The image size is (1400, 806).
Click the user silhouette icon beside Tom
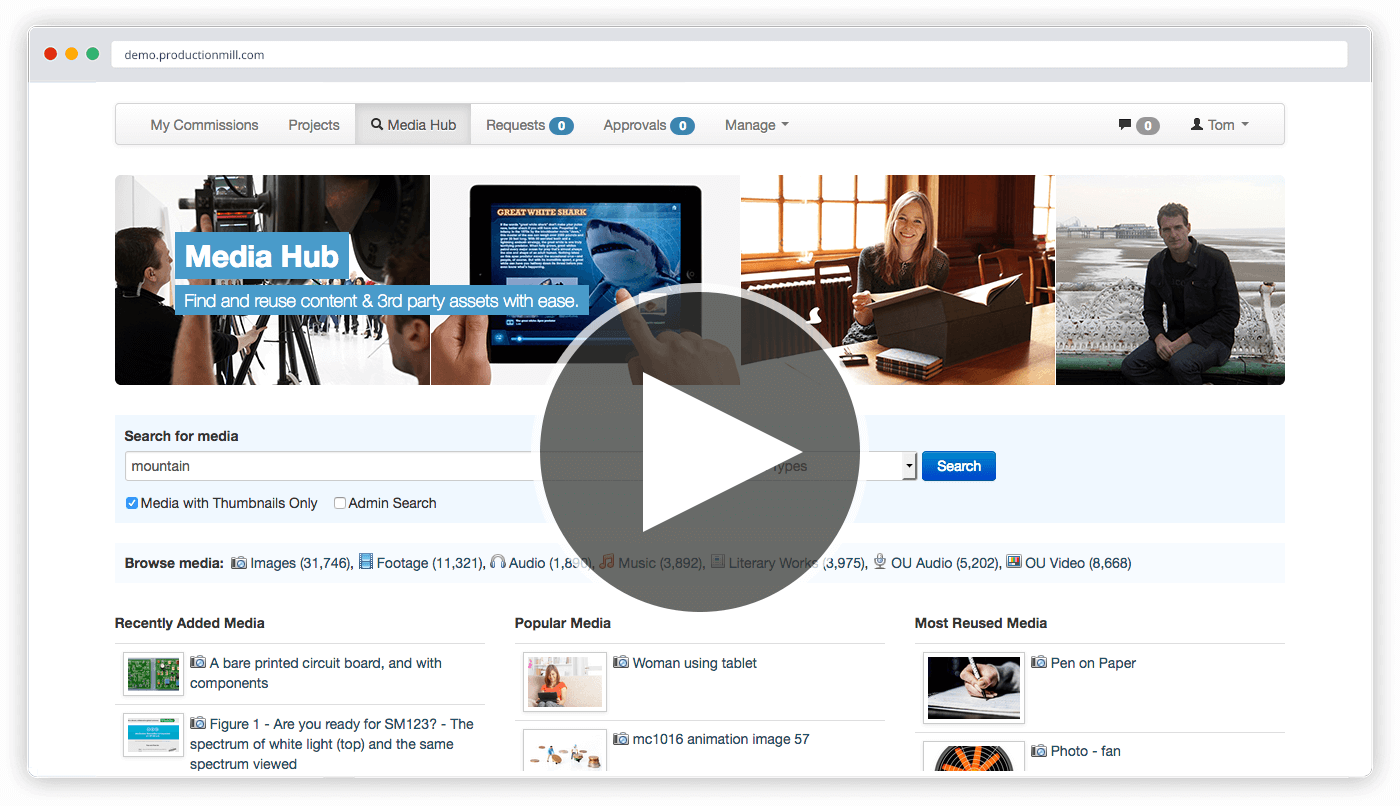1197,125
